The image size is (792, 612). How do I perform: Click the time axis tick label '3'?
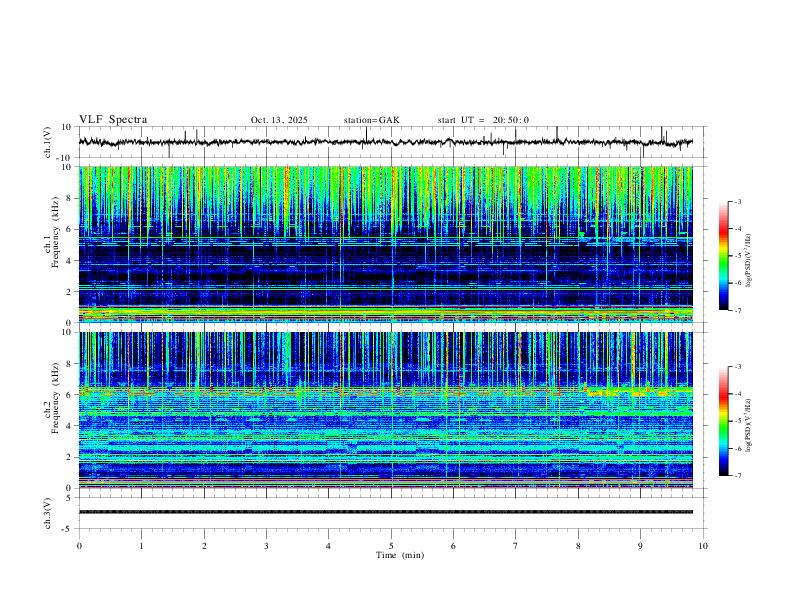[x=266, y=546]
